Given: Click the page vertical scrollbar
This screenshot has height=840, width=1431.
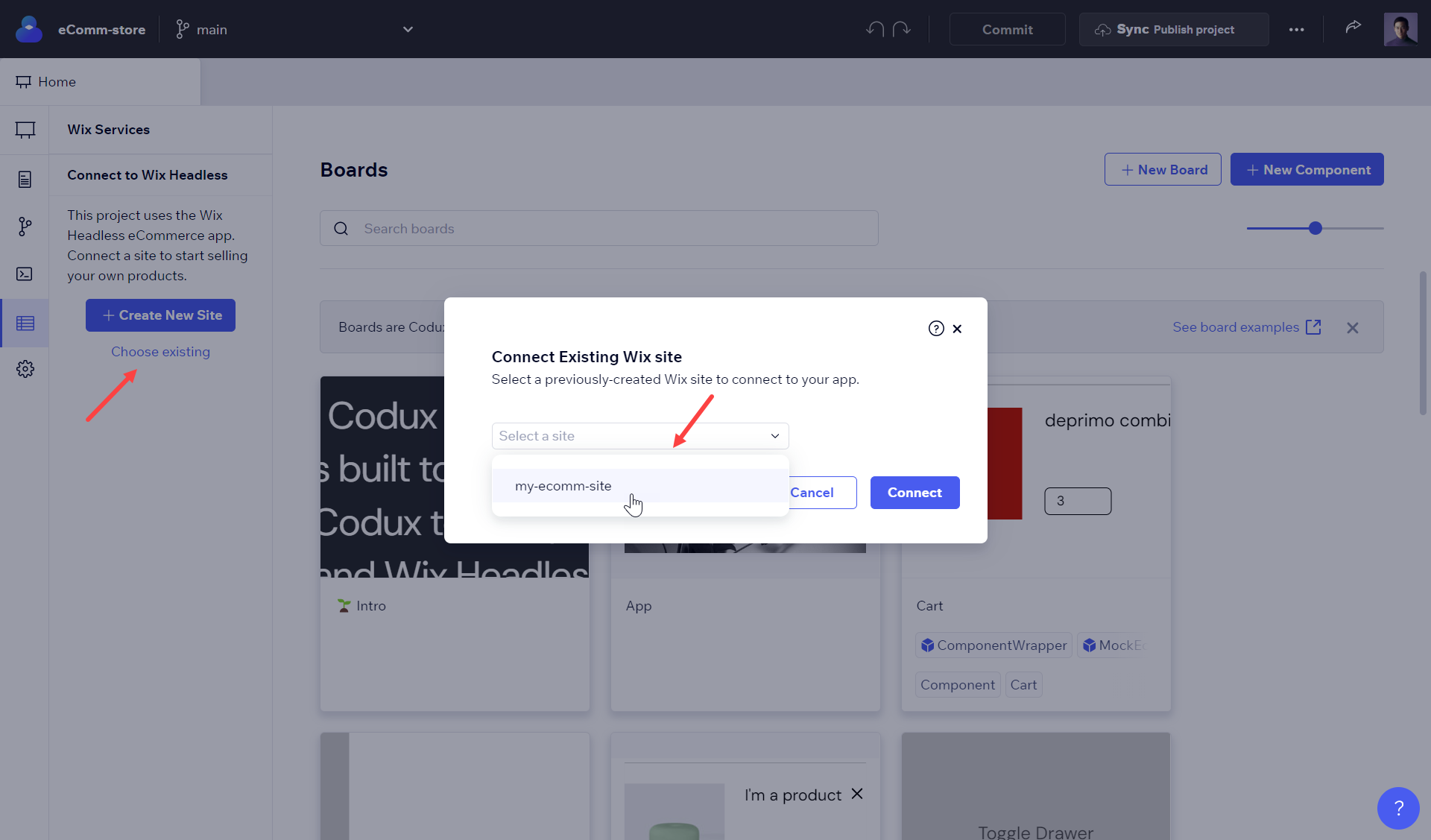Looking at the screenshot, I should [1423, 343].
